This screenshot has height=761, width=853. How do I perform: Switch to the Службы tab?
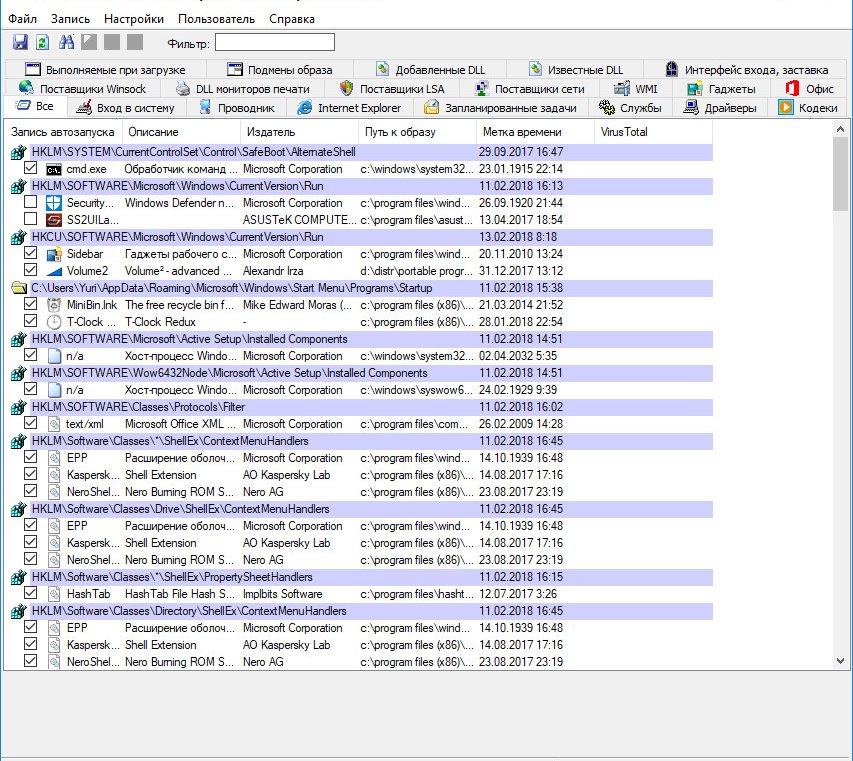[631, 108]
